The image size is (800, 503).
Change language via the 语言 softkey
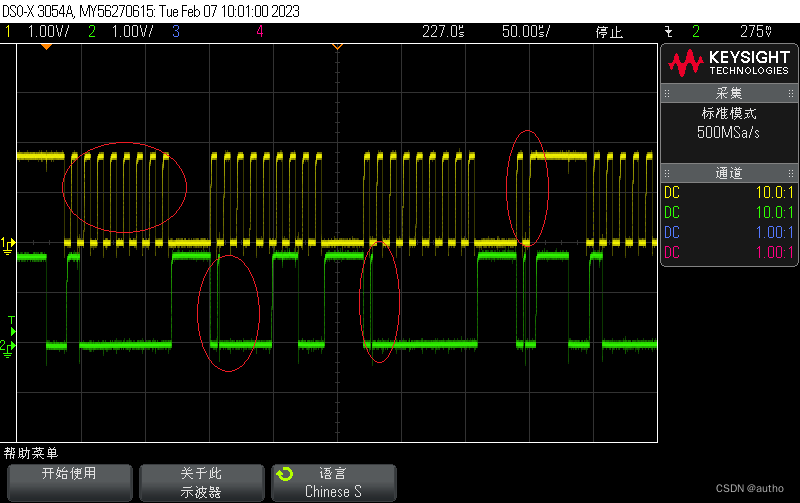coord(334,483)
